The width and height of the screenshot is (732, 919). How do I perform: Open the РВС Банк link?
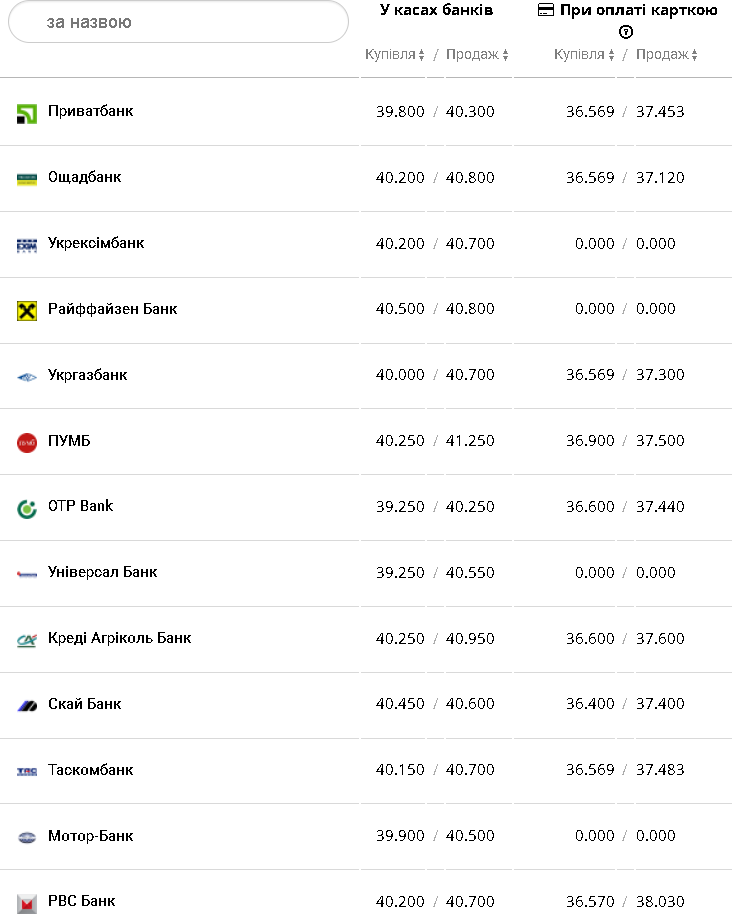coord(82,902)
